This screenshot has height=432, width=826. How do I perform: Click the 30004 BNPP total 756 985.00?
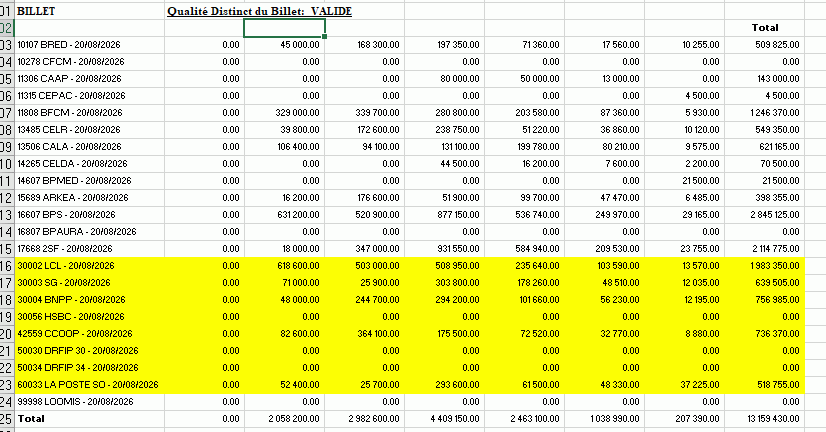(777, 300)
